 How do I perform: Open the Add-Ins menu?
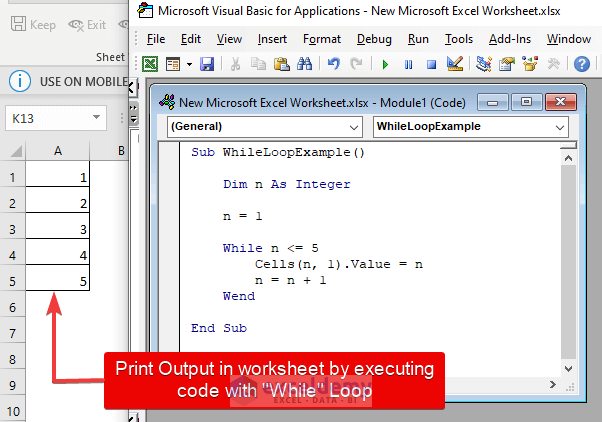click(x=510, y=39)
